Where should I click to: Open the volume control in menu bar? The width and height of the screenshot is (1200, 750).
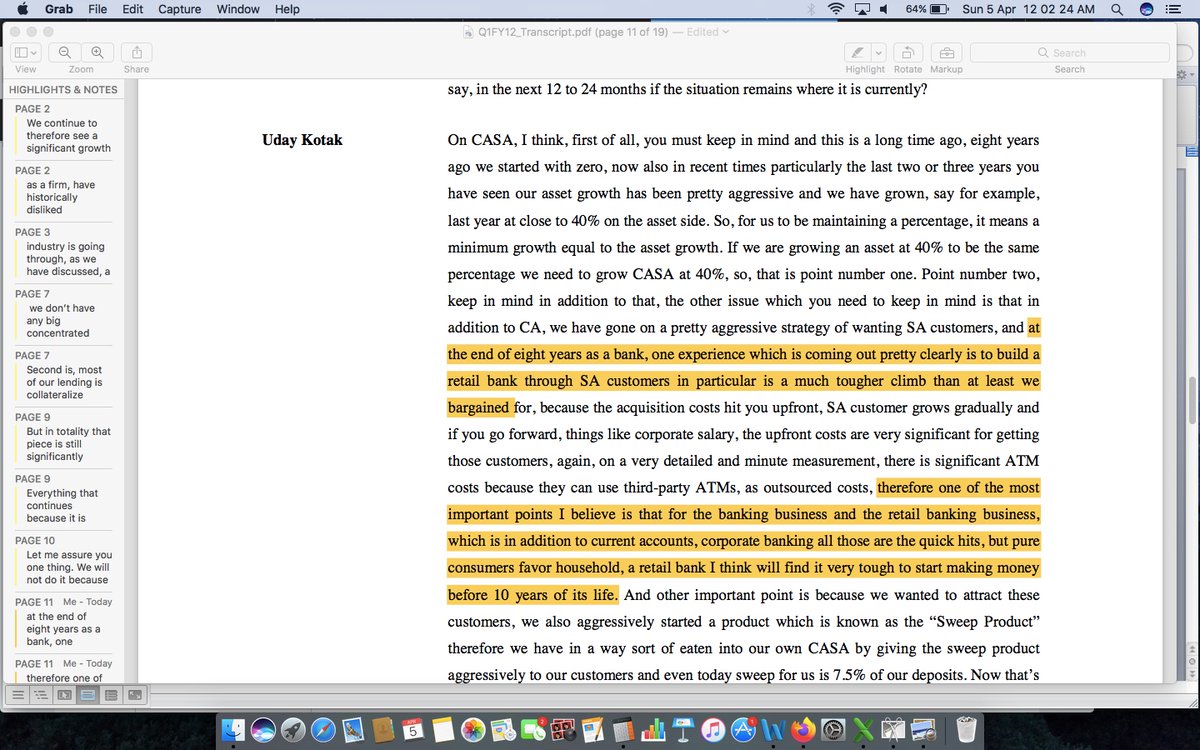click(x=885, y=9)
